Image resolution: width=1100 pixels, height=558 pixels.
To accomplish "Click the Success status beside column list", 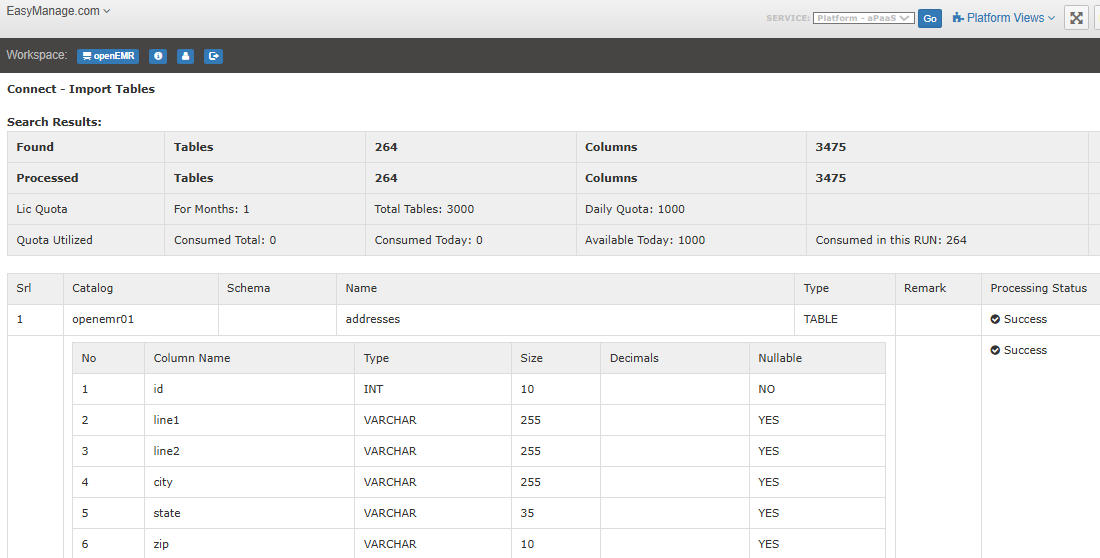I will [x=1019, y=350].
